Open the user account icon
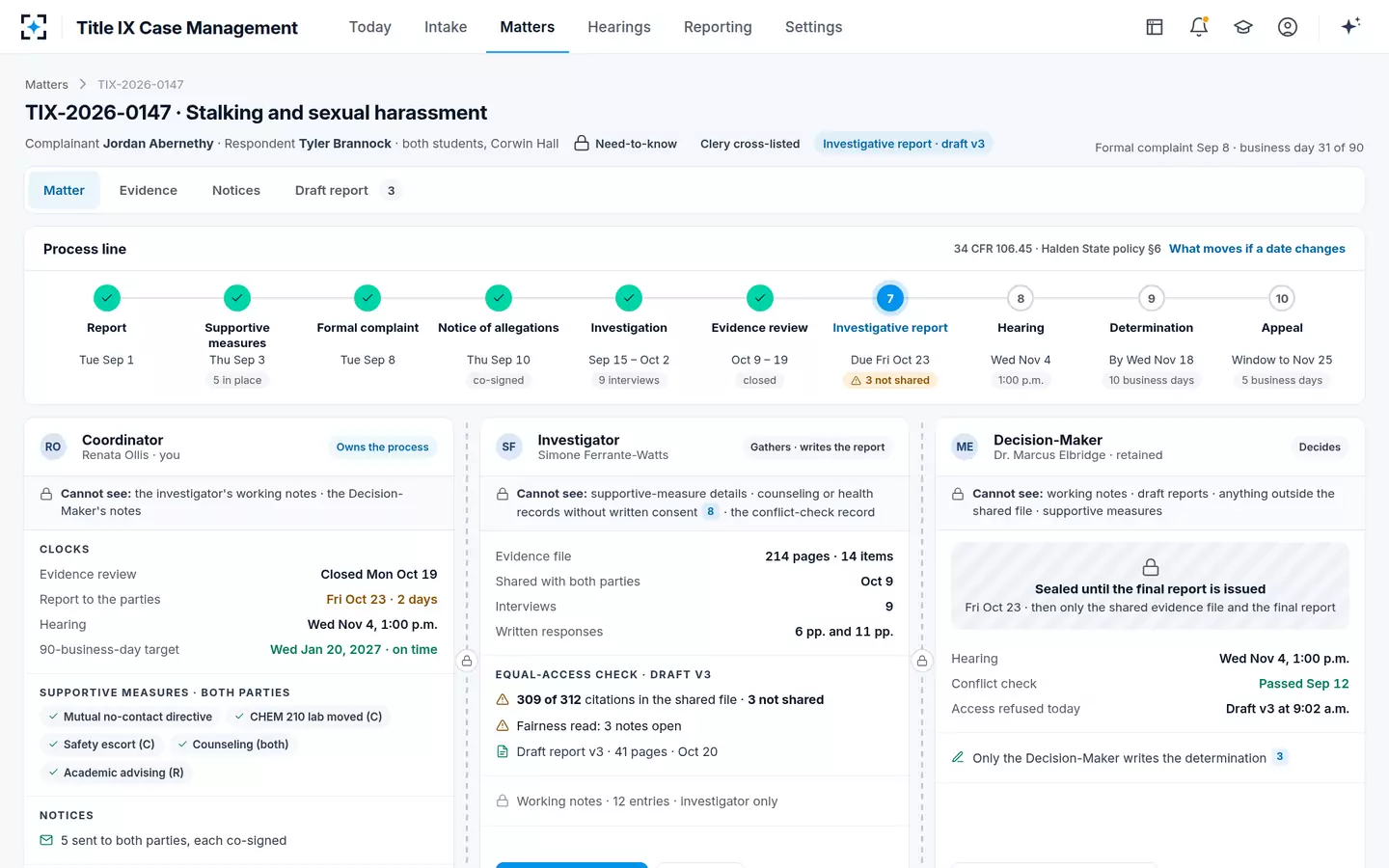Image resolution: width=1389 pixels, height=868 pixels. [1288, 27]
